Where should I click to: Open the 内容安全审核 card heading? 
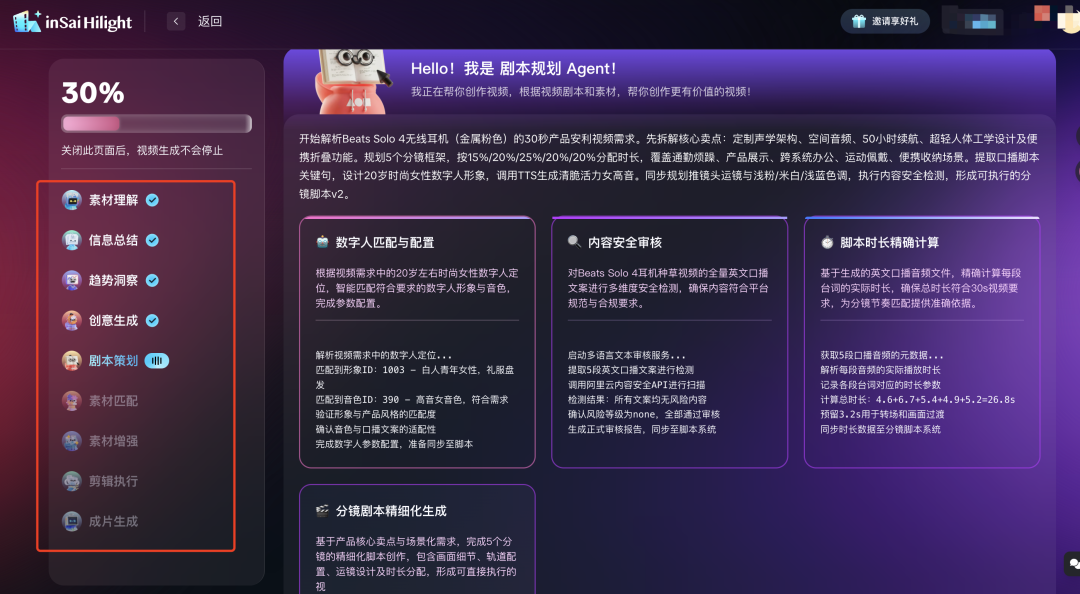(x=624, y=242)
